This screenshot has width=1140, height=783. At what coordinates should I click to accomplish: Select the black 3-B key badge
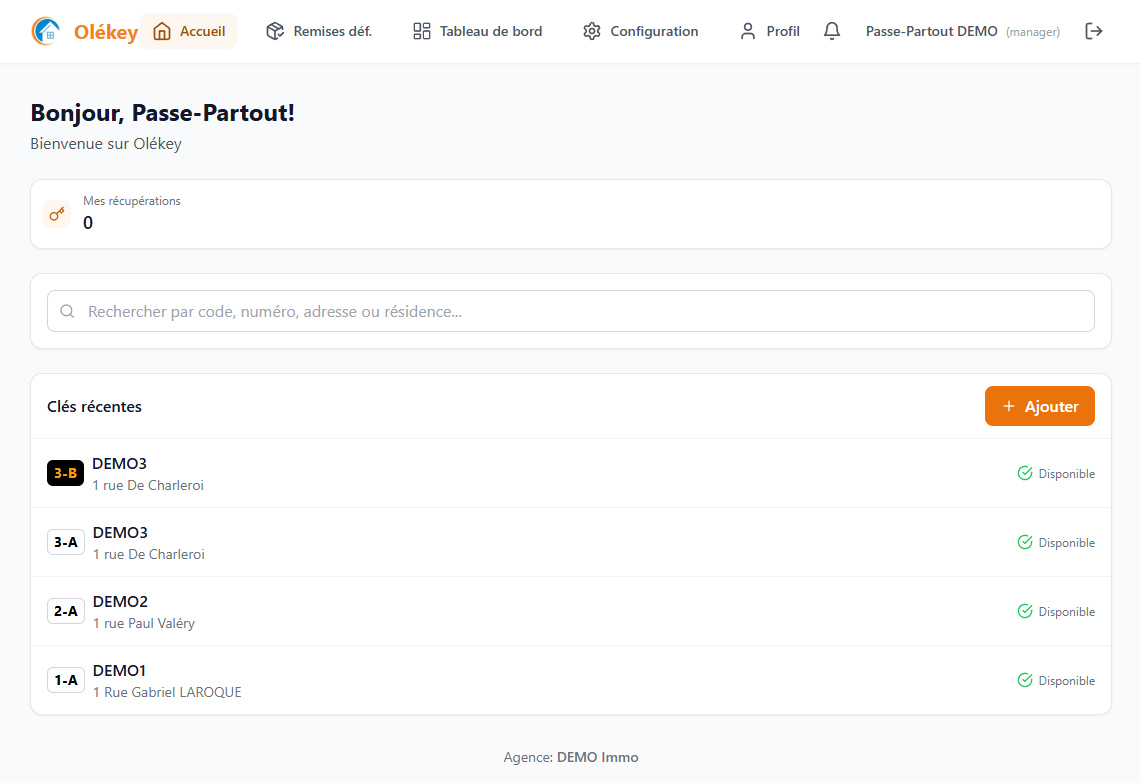pos(65,472)
